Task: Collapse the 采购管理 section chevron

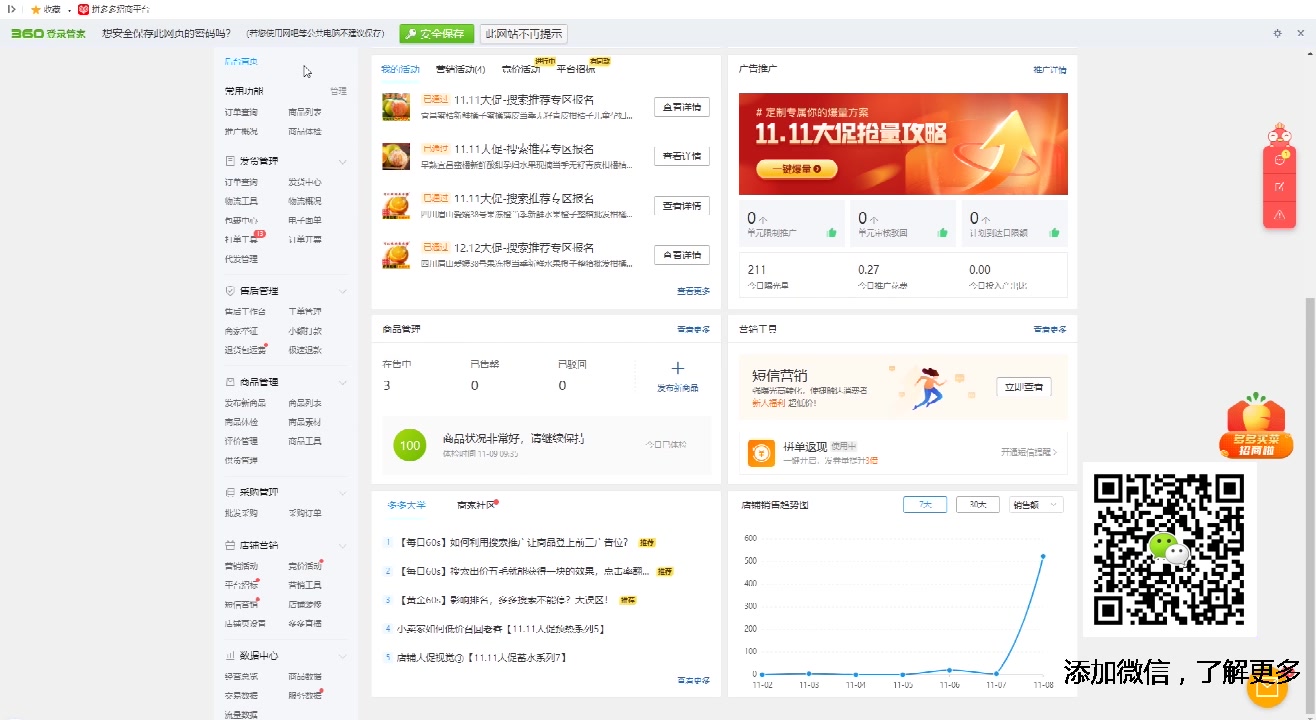Action: pyautogui.click(x=342, y=492)
